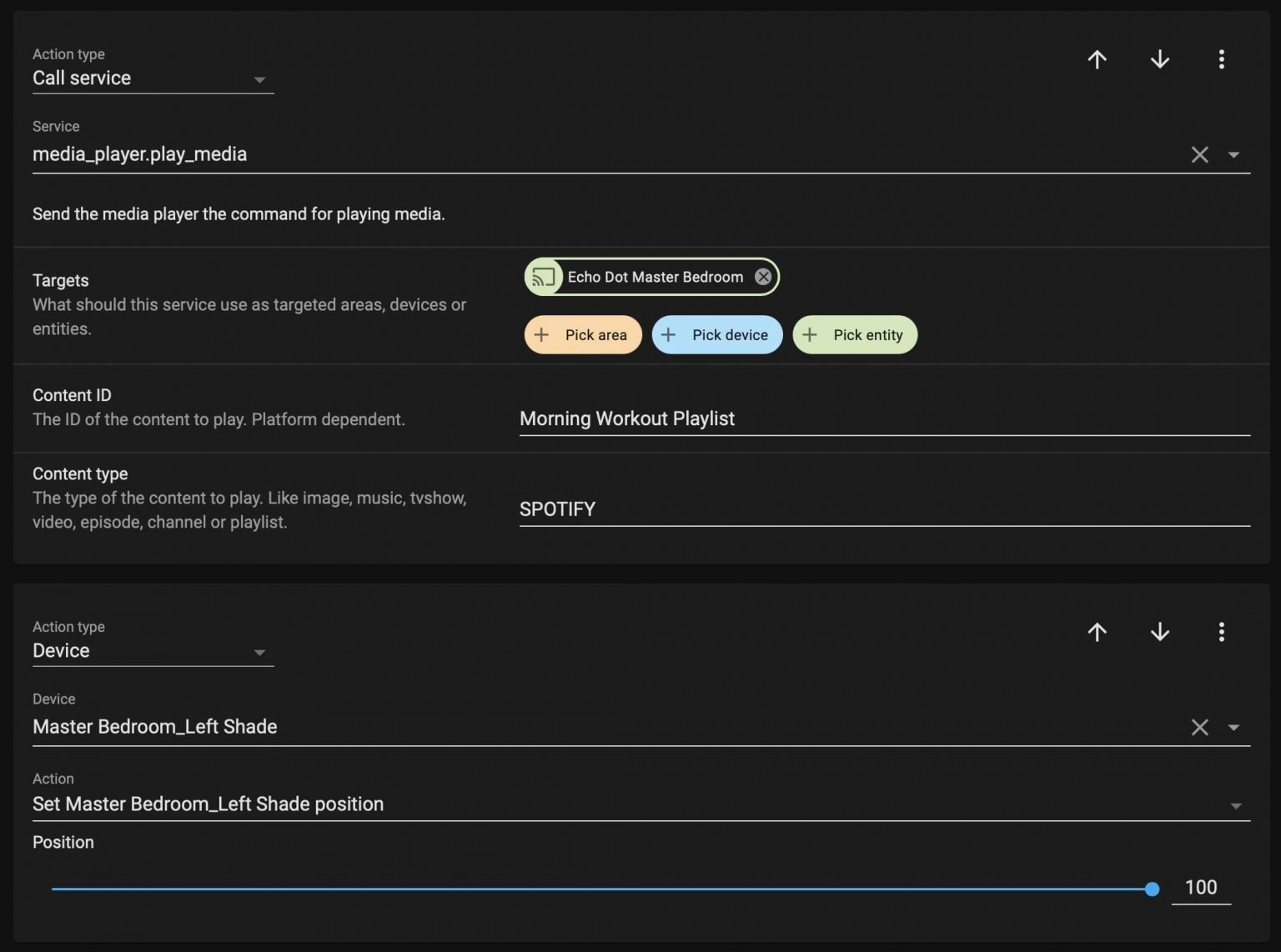This screenshot has width=1281, height=952.
Task: Expand the Device picker dropdown arrow
Action: tap(1233, 727)
